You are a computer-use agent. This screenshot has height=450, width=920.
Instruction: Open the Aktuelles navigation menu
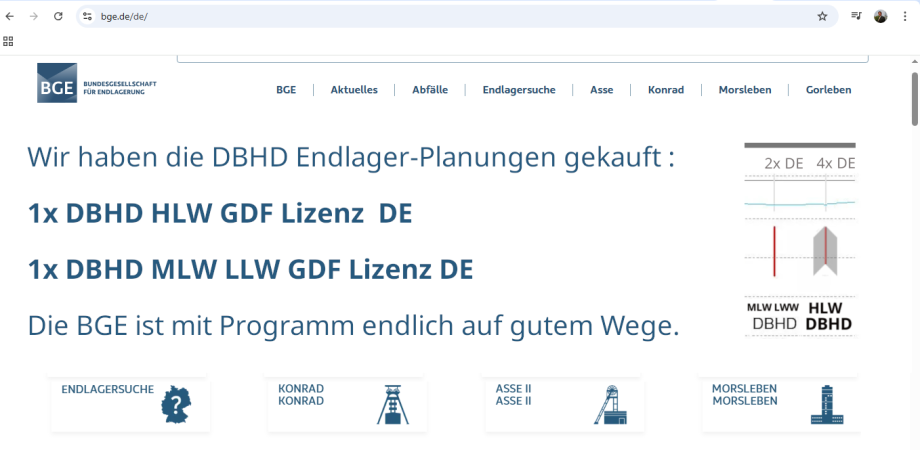coord(354,90)
